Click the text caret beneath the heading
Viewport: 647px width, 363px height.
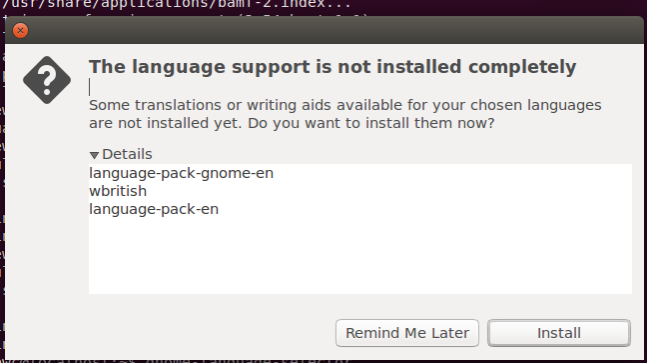(x=90, y=87)
